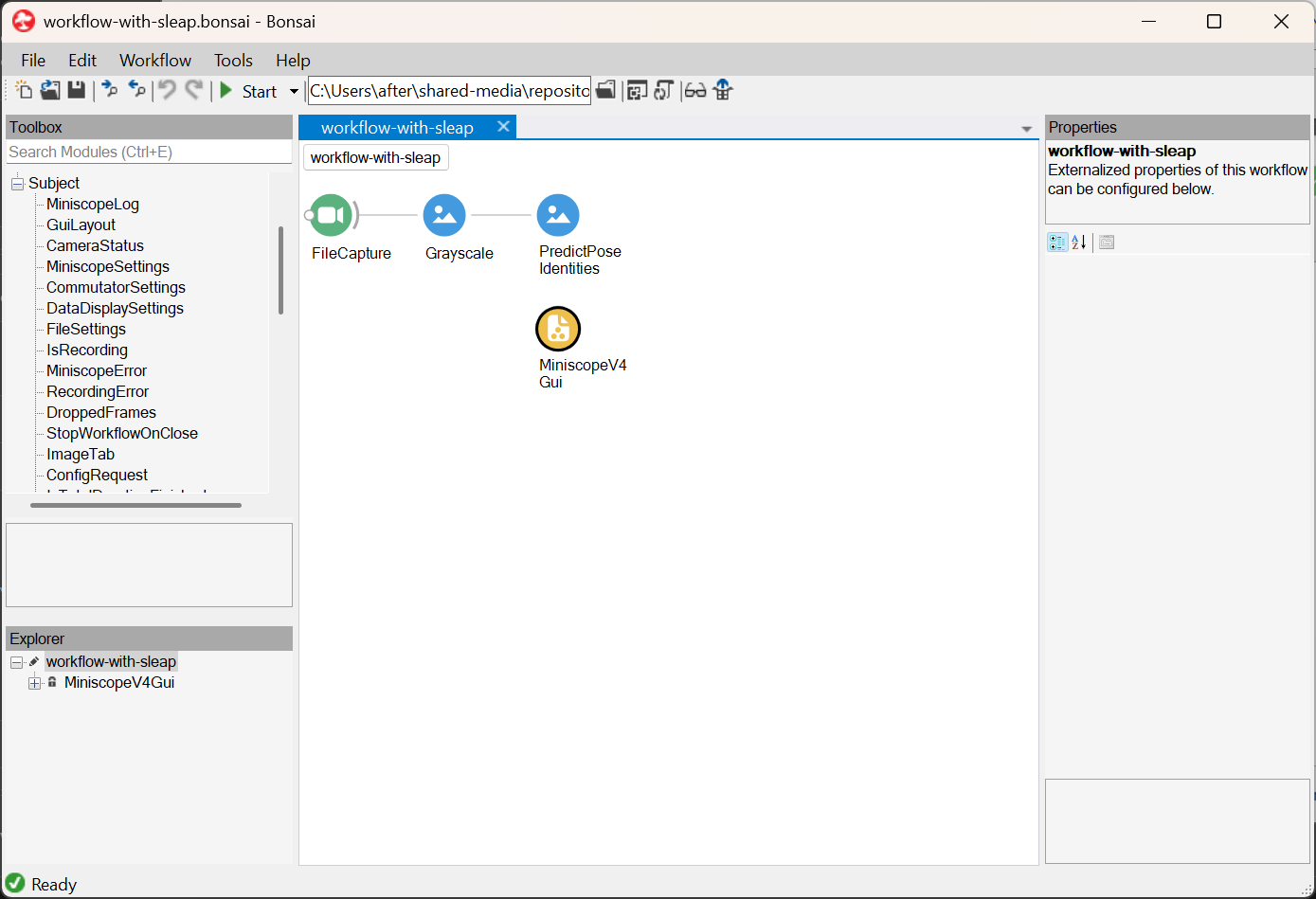
Task: Open the tab list dropdown arrow
Action: [1026, 129]
